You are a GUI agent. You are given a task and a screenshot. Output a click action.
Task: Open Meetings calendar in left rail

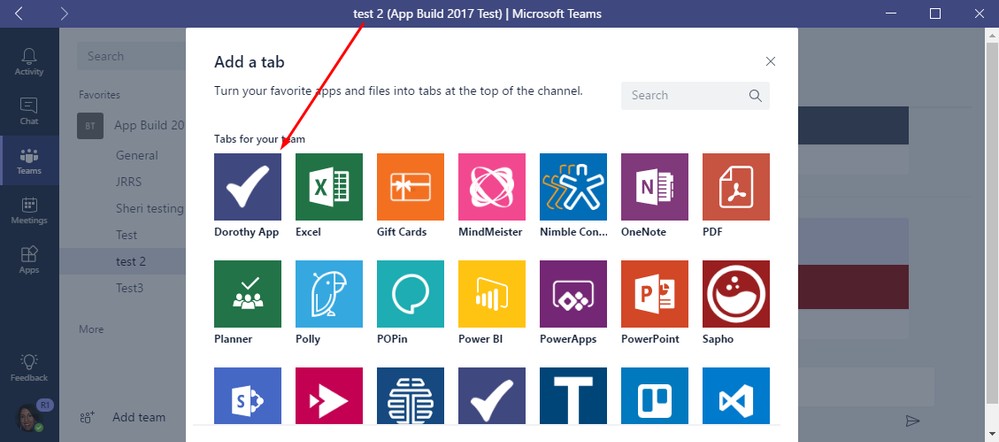point(29,210)
